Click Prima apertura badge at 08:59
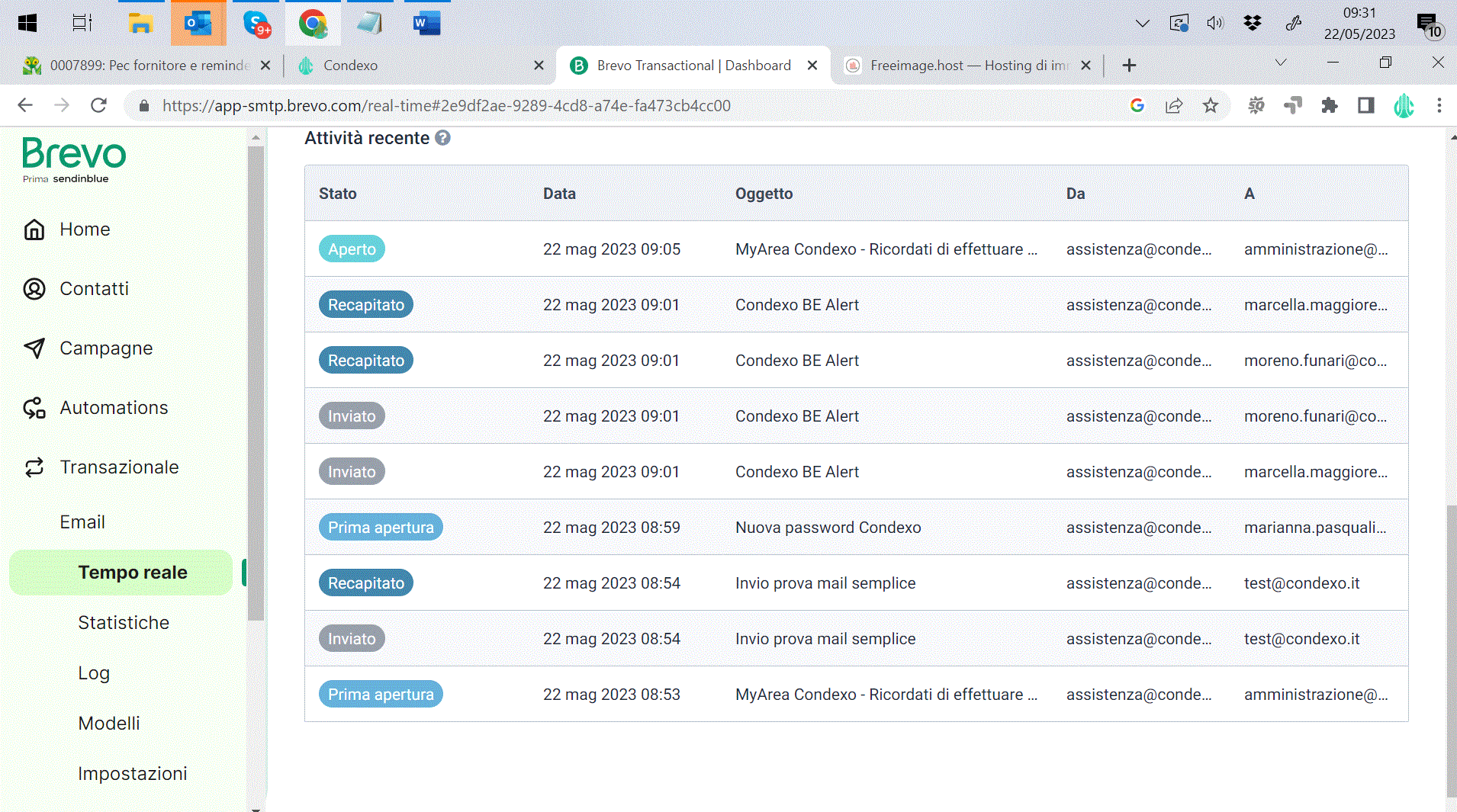Image resolution: width=1457 pixels, height=812 pixels. pos(381,528)
